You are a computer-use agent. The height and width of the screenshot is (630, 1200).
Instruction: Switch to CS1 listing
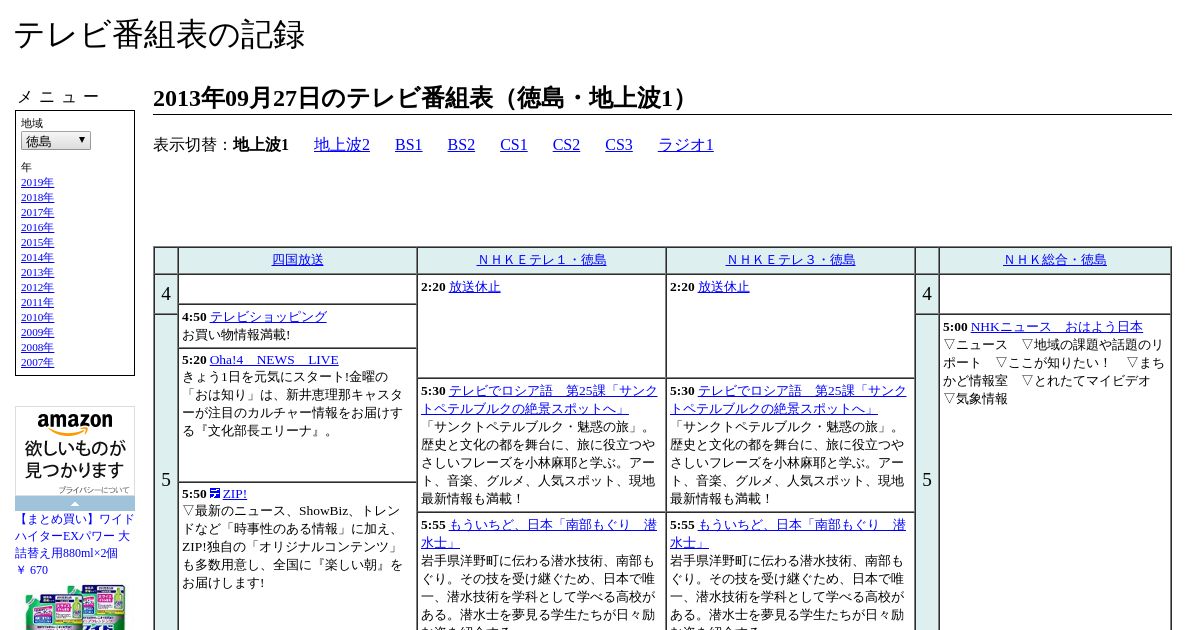pyautogui.click(x=514, y=145)
